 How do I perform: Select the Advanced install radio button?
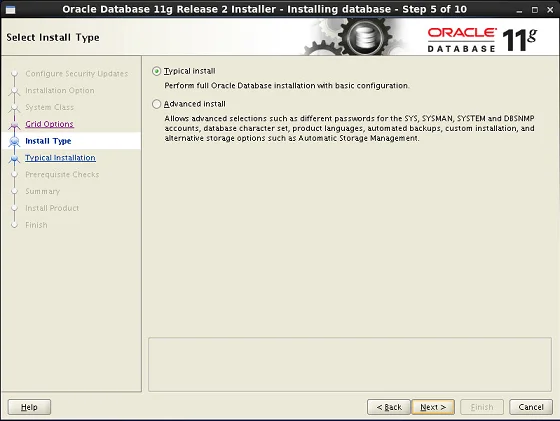(x=156, y=104)
